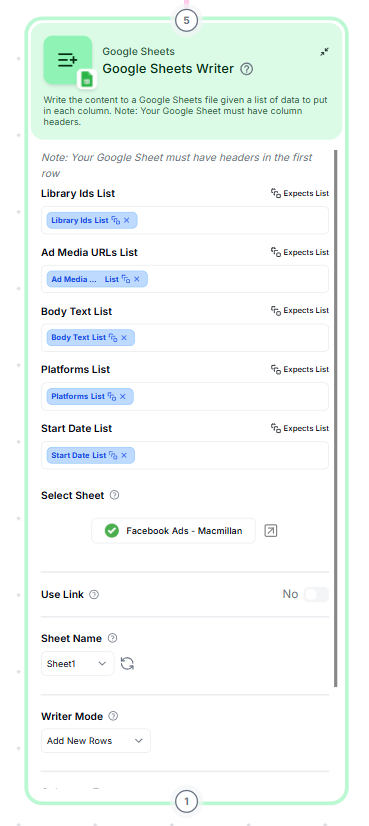Viewport: 369px width, 826px height.
Task: Remove the Platforms List chip
Action: (x=123, y=396)
